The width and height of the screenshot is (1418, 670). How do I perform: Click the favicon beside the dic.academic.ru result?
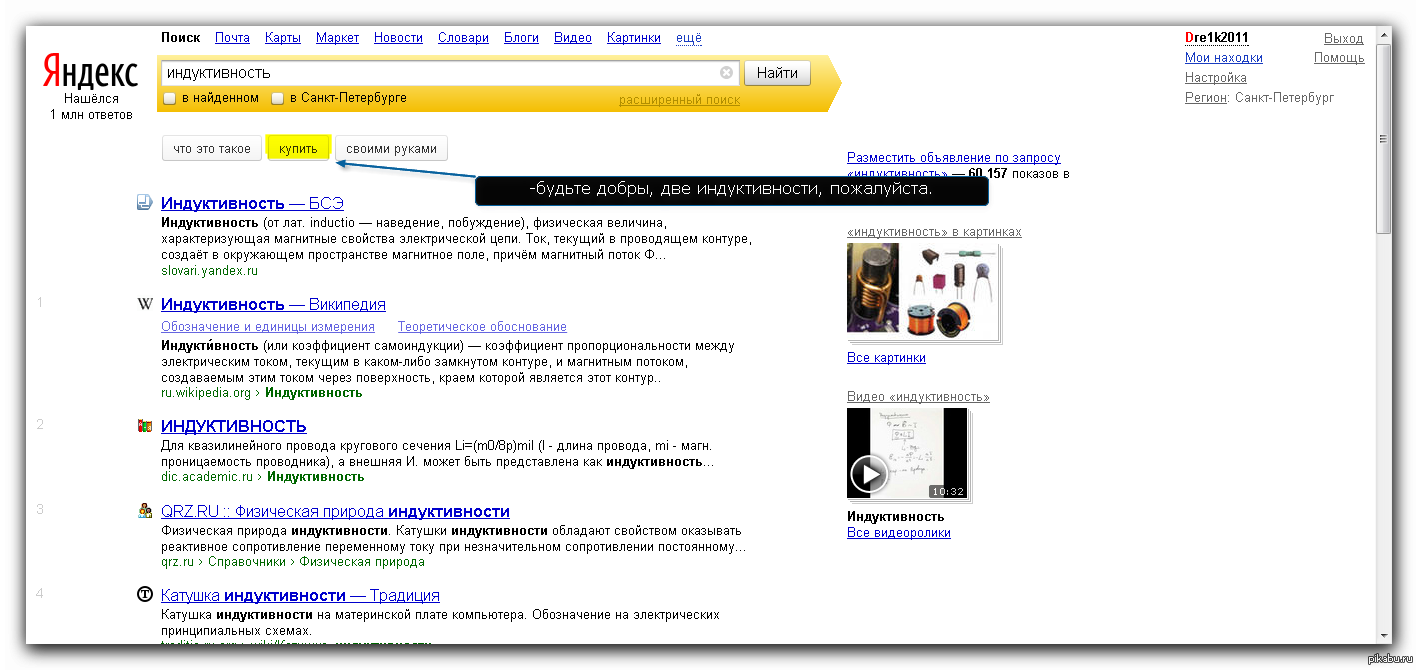tap(144, 426)
